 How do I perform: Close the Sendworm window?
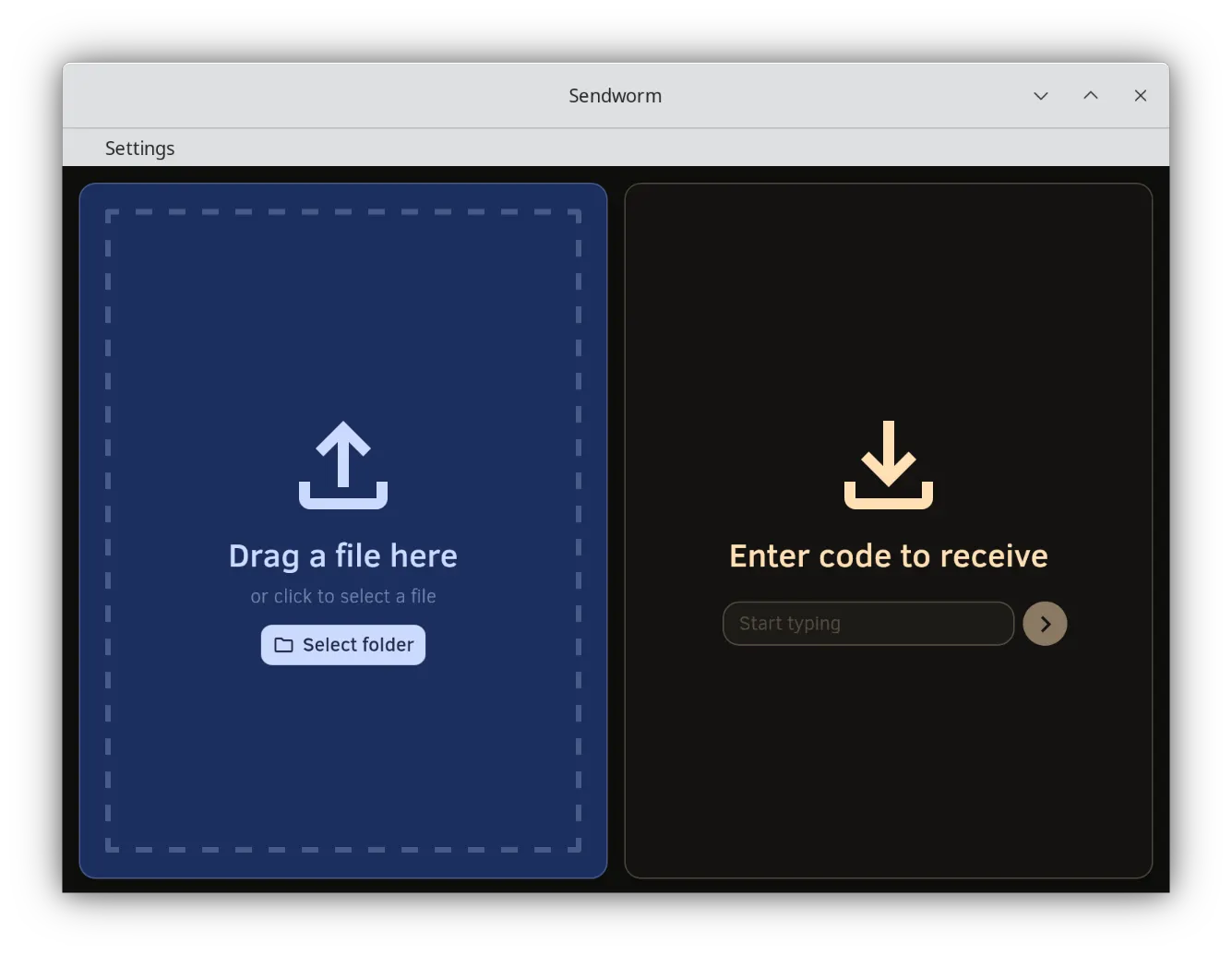(x=1141, y=96)
